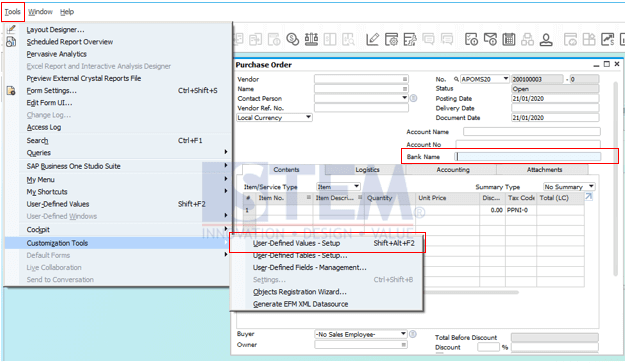Click the grayed widgets grid toolbar icon
The image size is (627, 364).
click(589, 39)
